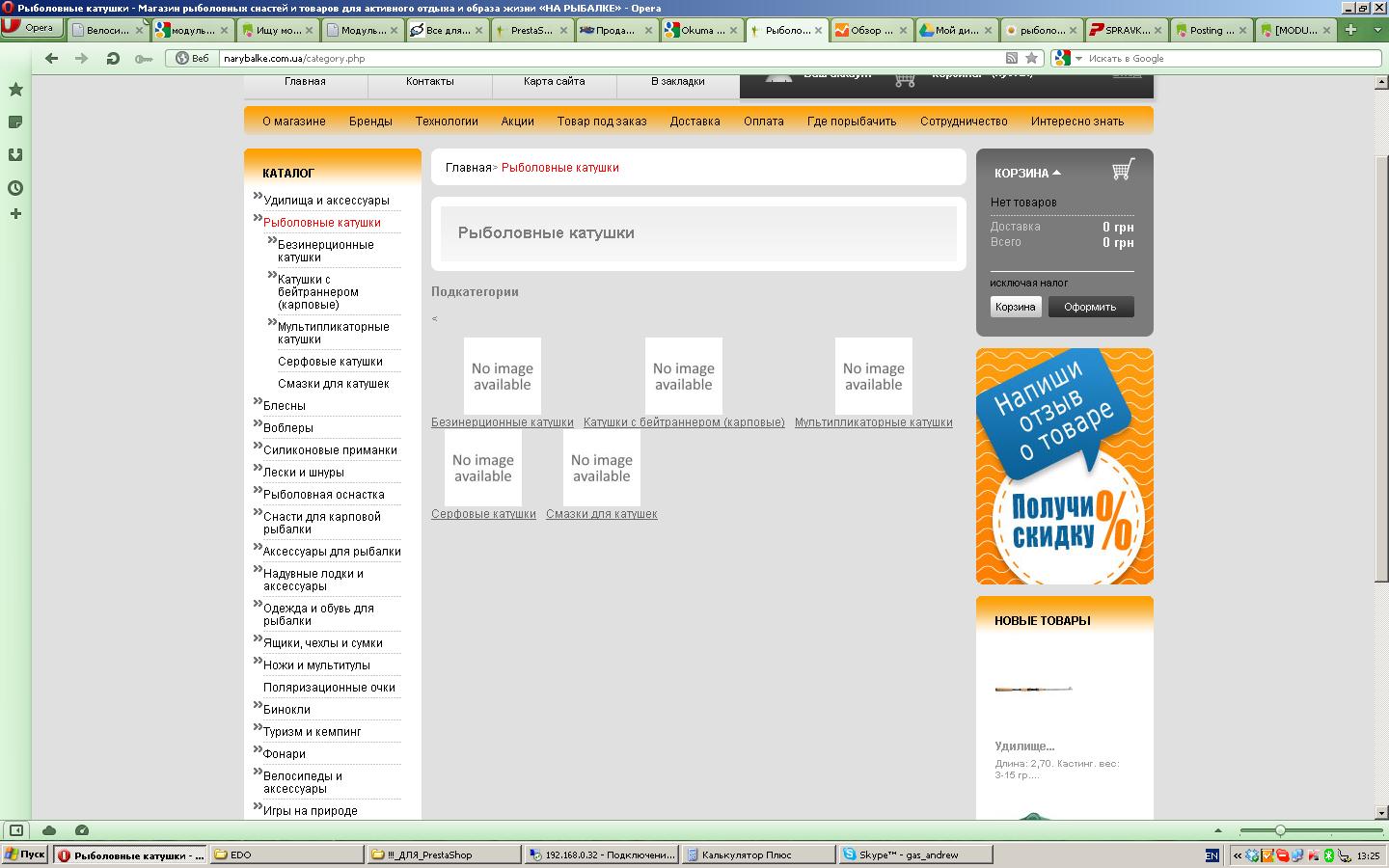Click the page vertical scrollbar down arrow
This screenshot has width=1389, height=868.
click(1380, 812)
